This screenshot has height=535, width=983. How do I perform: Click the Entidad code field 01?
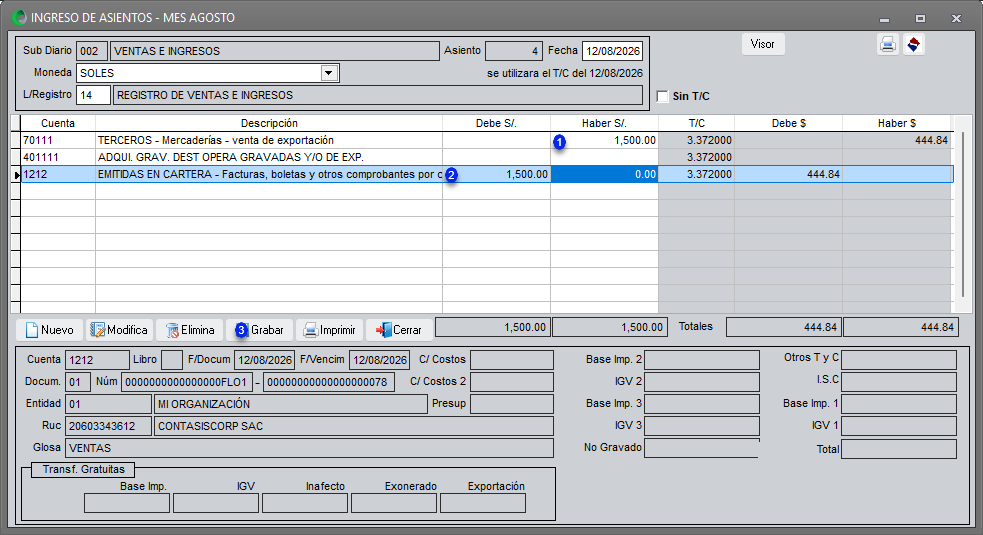(108, 404)
